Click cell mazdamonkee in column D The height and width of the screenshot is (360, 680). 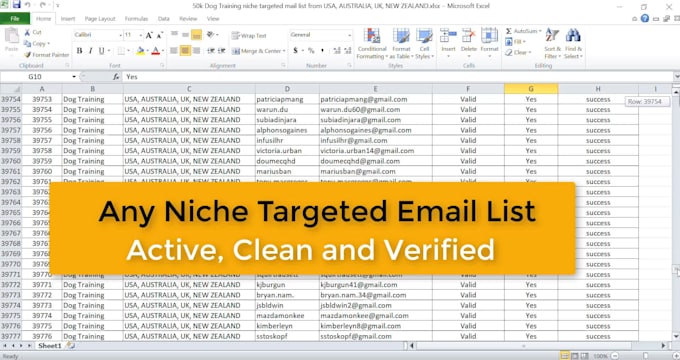(x=287, y=315)
